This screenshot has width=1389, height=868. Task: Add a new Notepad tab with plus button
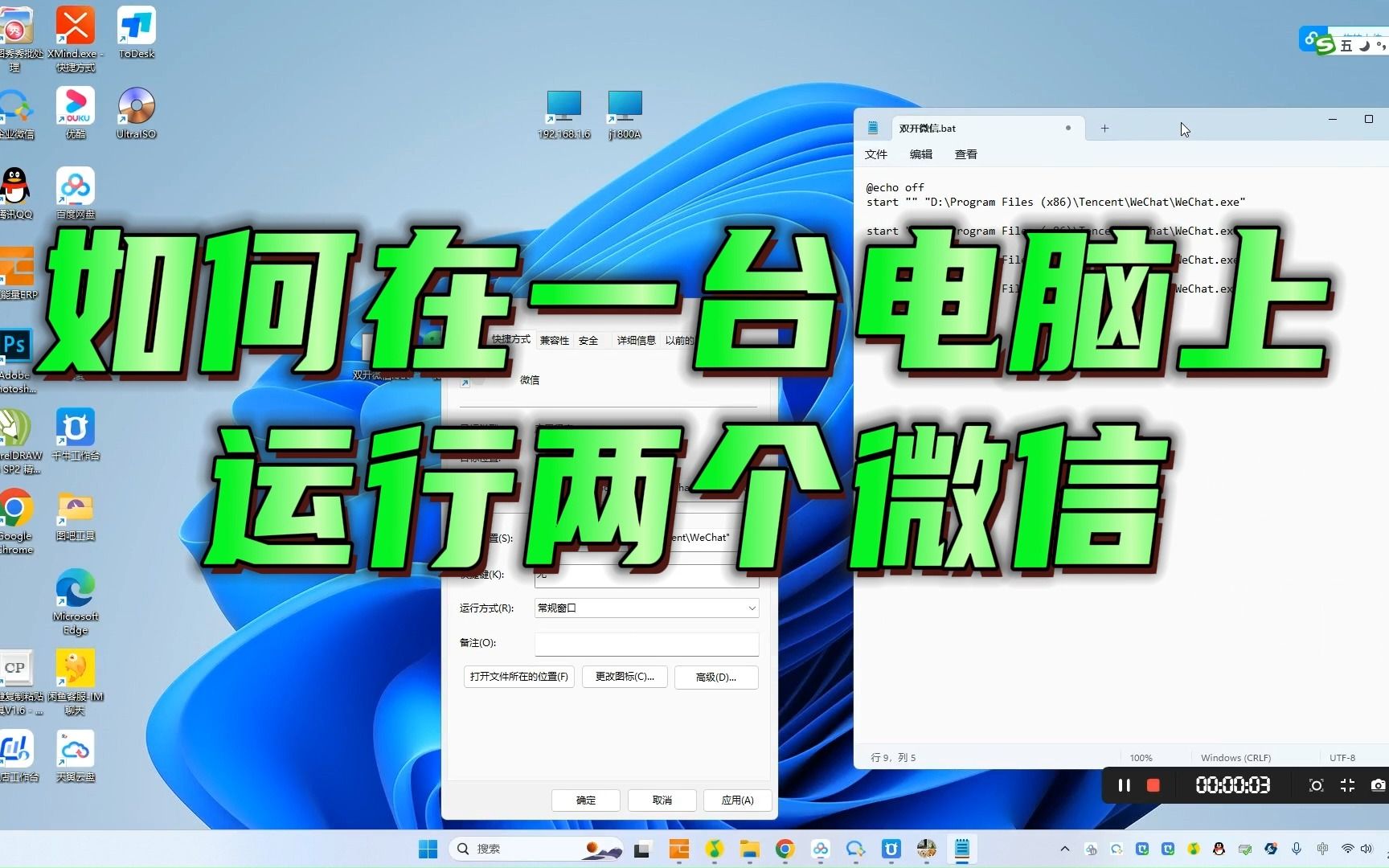[x=1104, y=128]
